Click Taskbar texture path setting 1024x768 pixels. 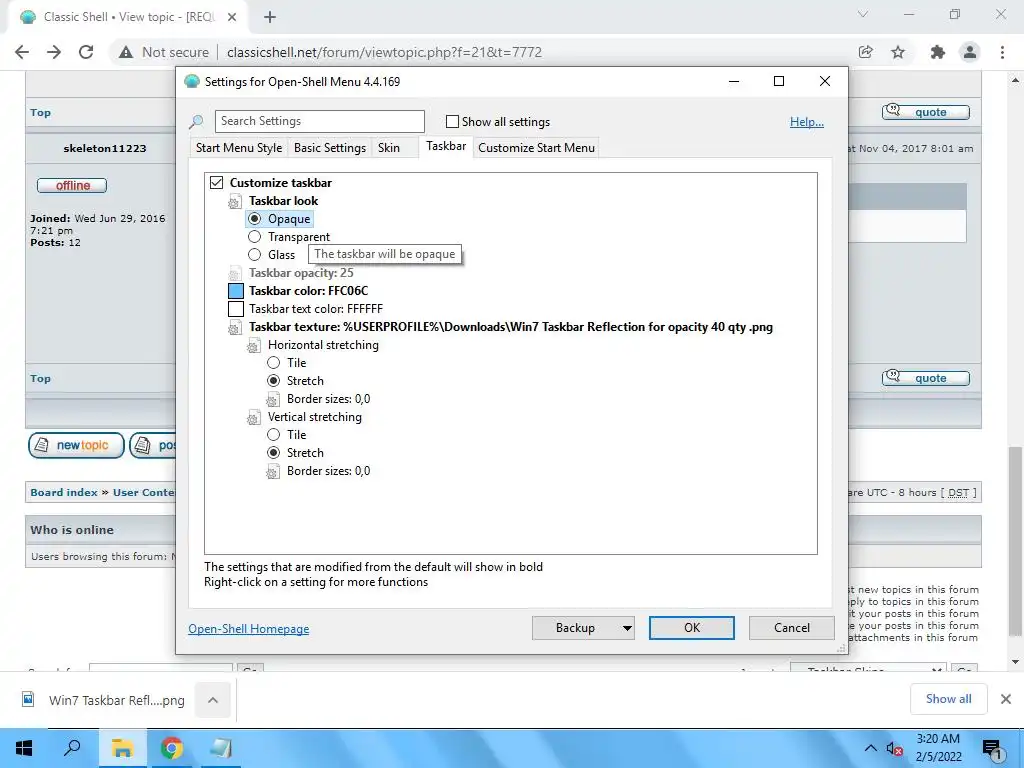tap(511, 327)
